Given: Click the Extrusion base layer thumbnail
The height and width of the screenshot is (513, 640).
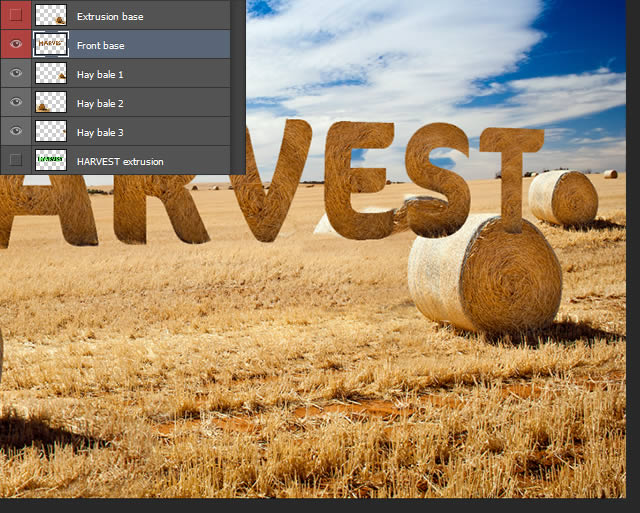Looking at the screenshot, I should 51,15.
